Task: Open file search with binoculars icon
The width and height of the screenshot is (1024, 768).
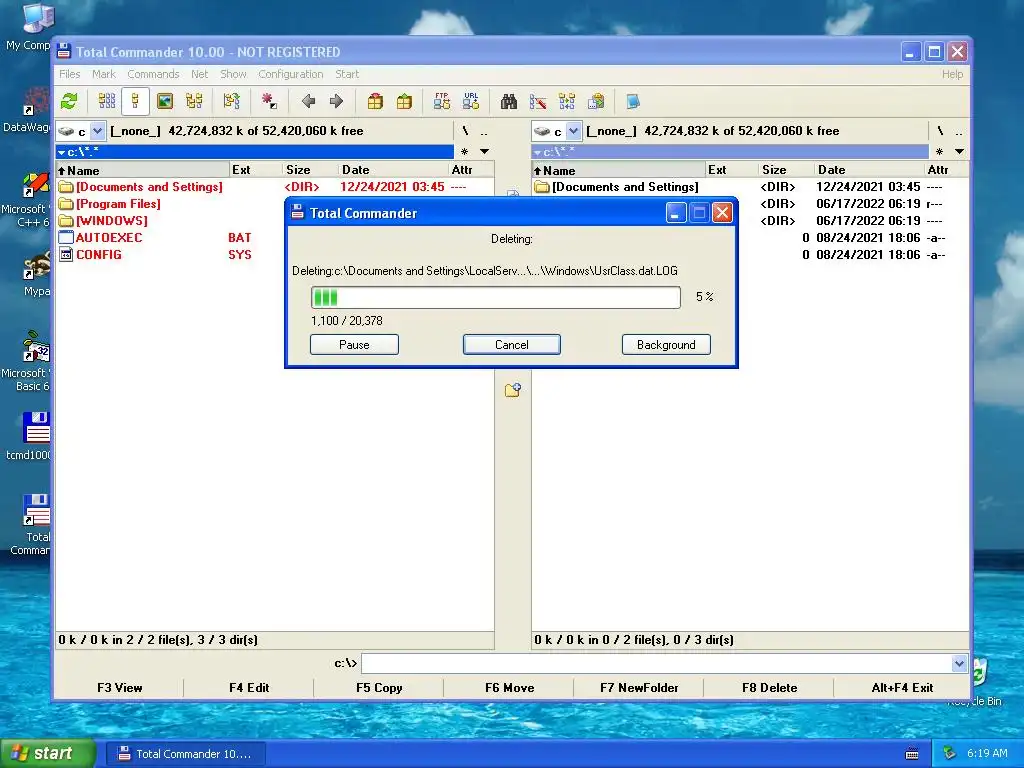Action: pyautogui.click(x=509, y=101)
